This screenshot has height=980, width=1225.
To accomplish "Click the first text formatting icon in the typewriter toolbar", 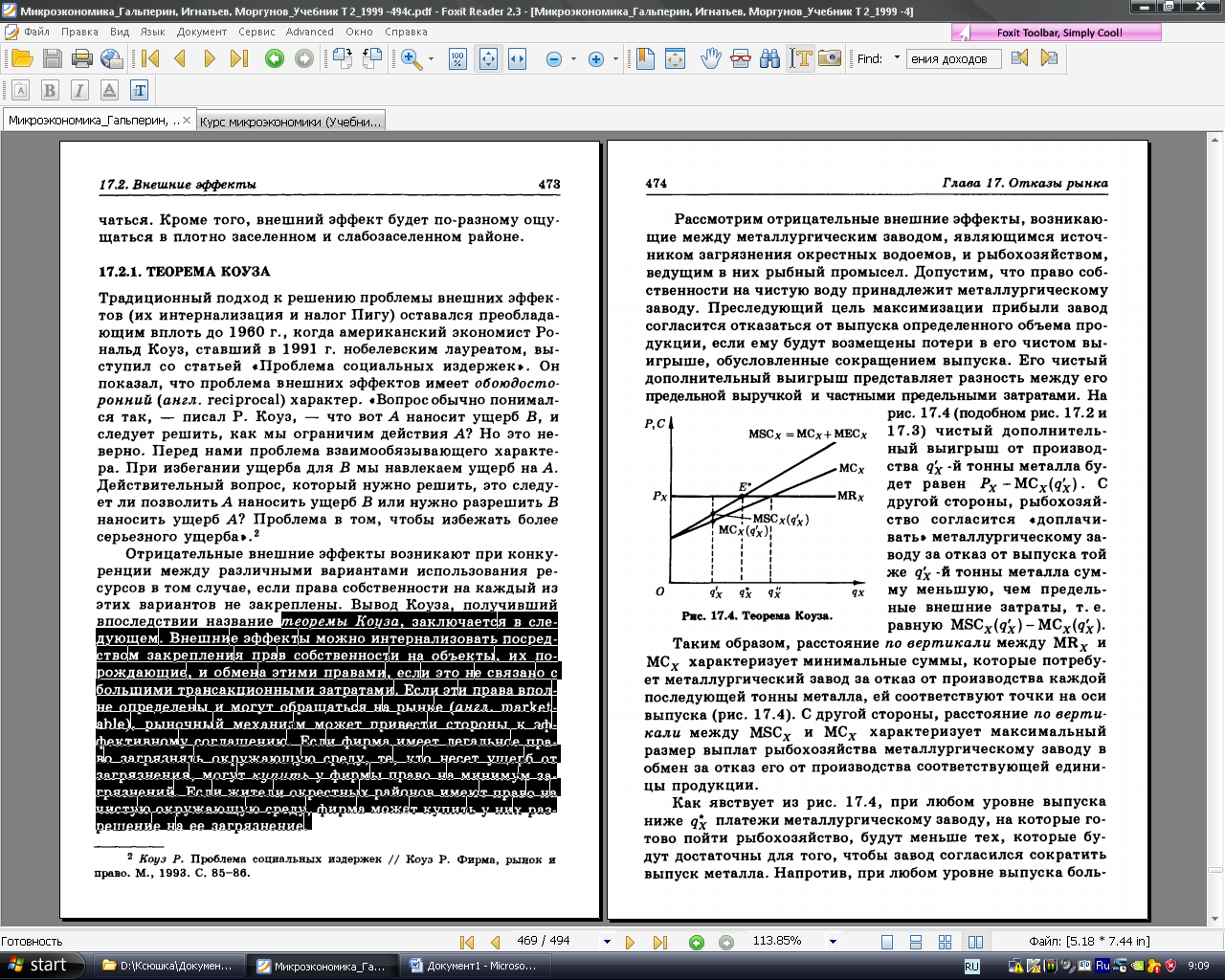I will (x=20, y=90).
